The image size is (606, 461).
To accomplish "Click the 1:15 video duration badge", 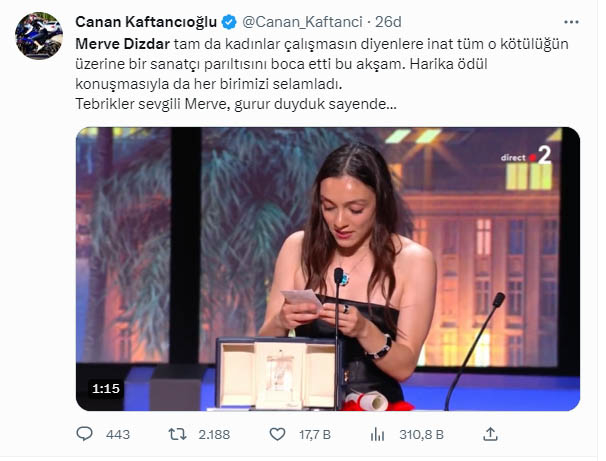I will click(x=106, y=387).
